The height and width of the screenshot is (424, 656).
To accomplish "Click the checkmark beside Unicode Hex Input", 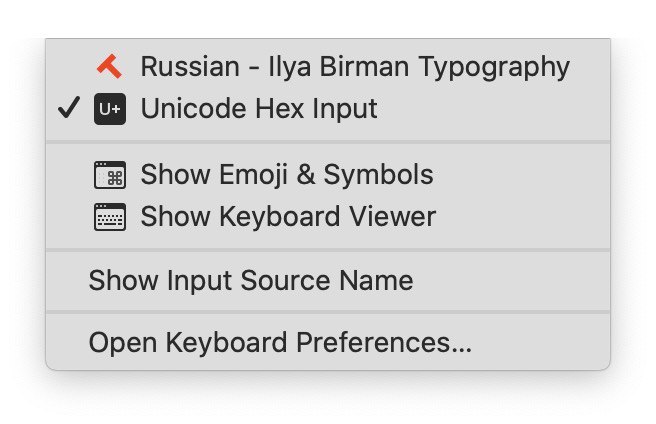I will click(69, 108).
